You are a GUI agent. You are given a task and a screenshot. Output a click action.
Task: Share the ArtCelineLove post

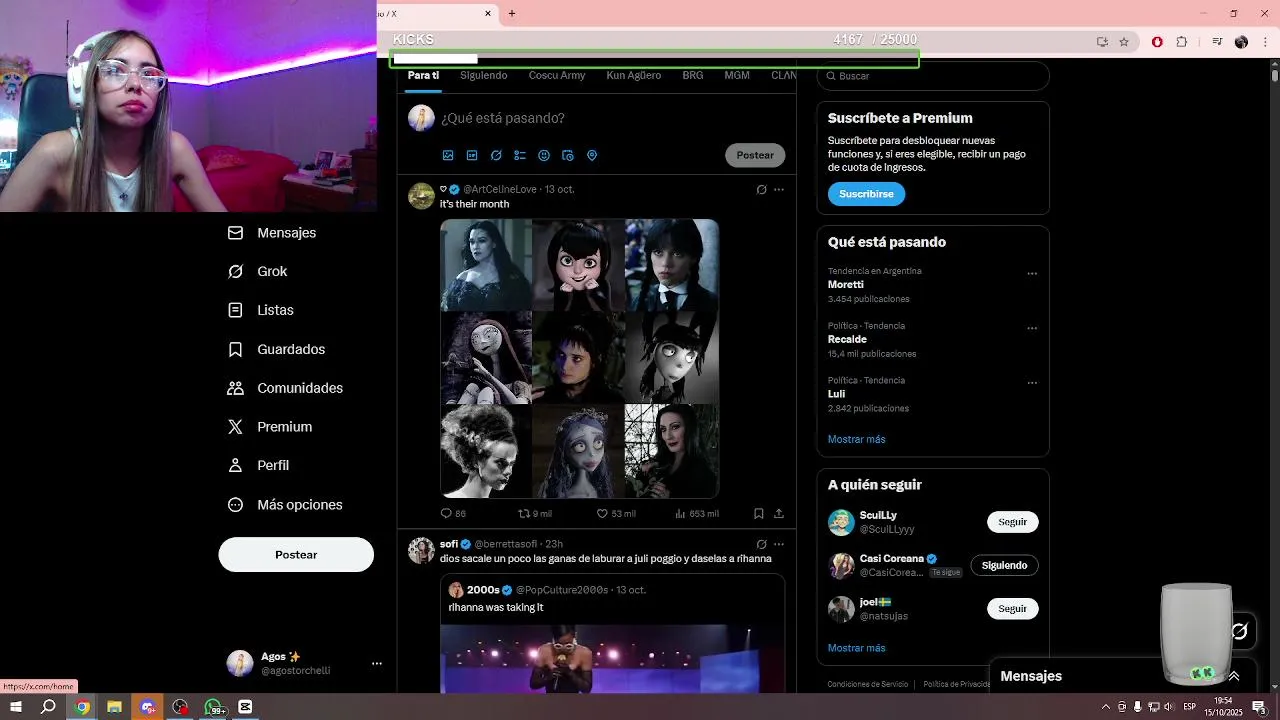pos(779,514)
